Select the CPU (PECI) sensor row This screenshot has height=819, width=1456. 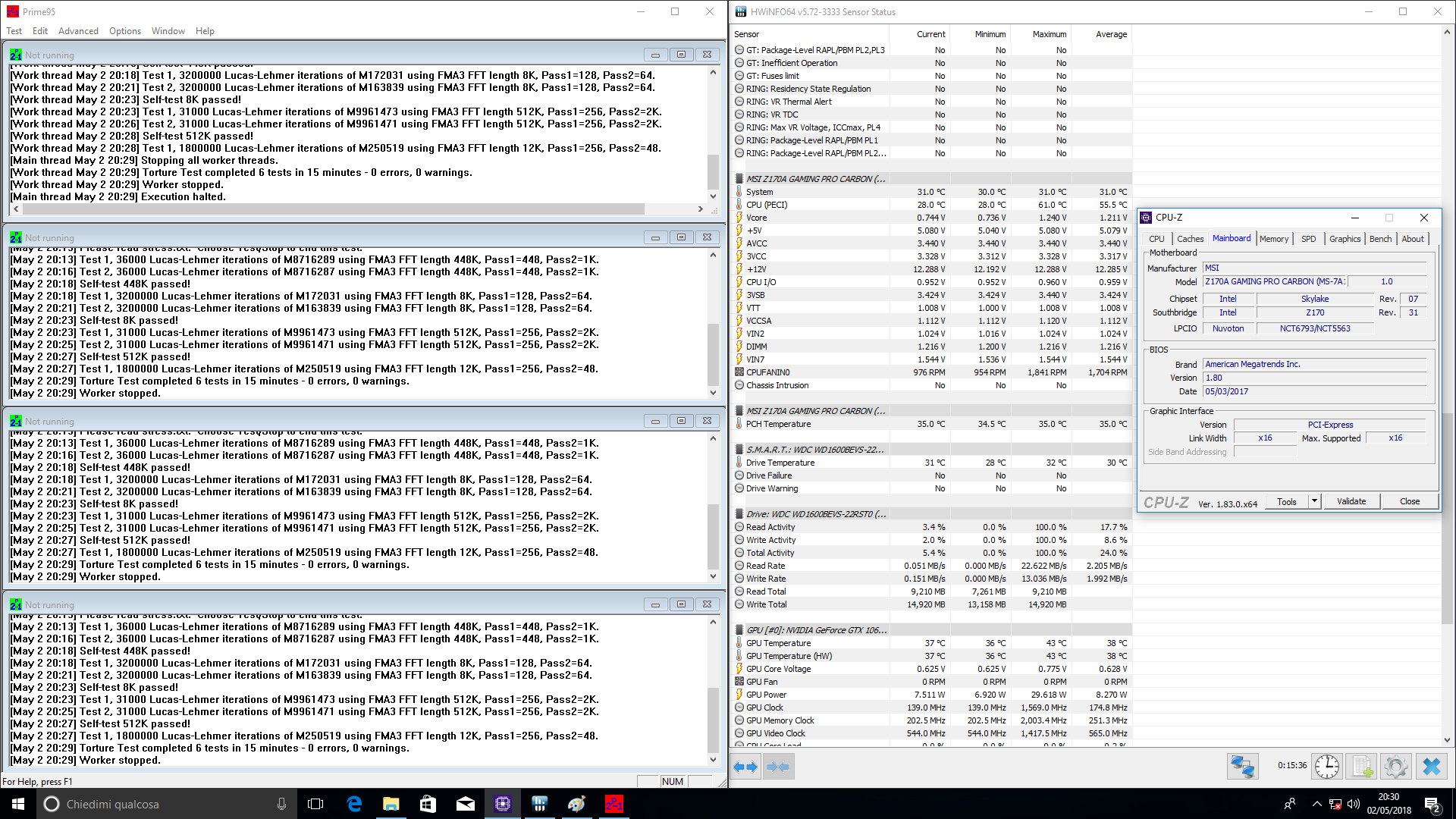(932, 205)
